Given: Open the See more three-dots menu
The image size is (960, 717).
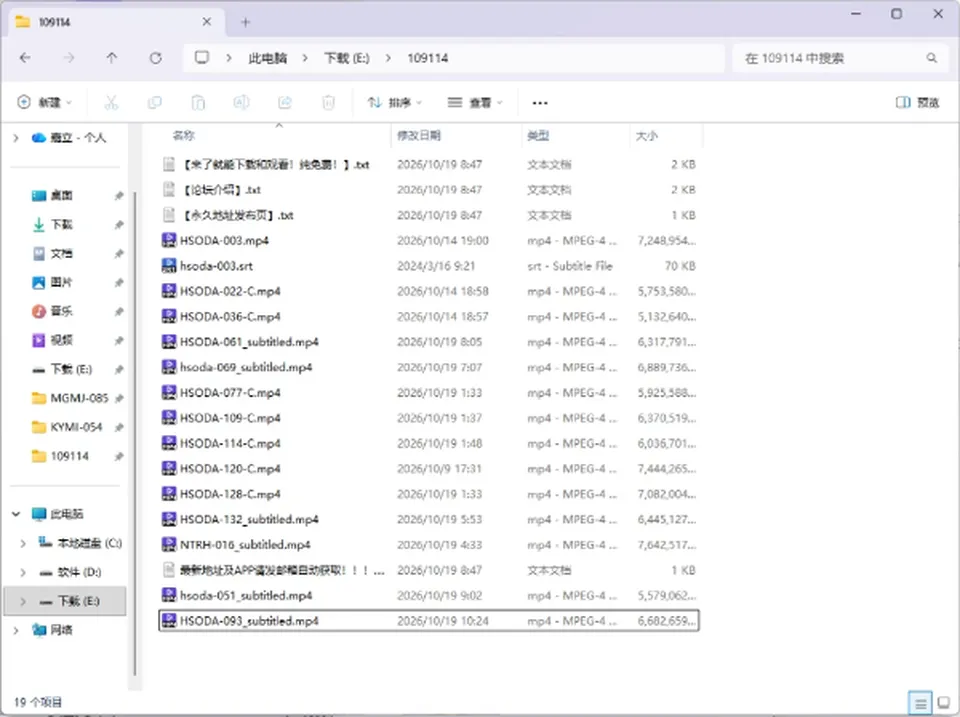Looking at the screenshot, I should (540, 103).
